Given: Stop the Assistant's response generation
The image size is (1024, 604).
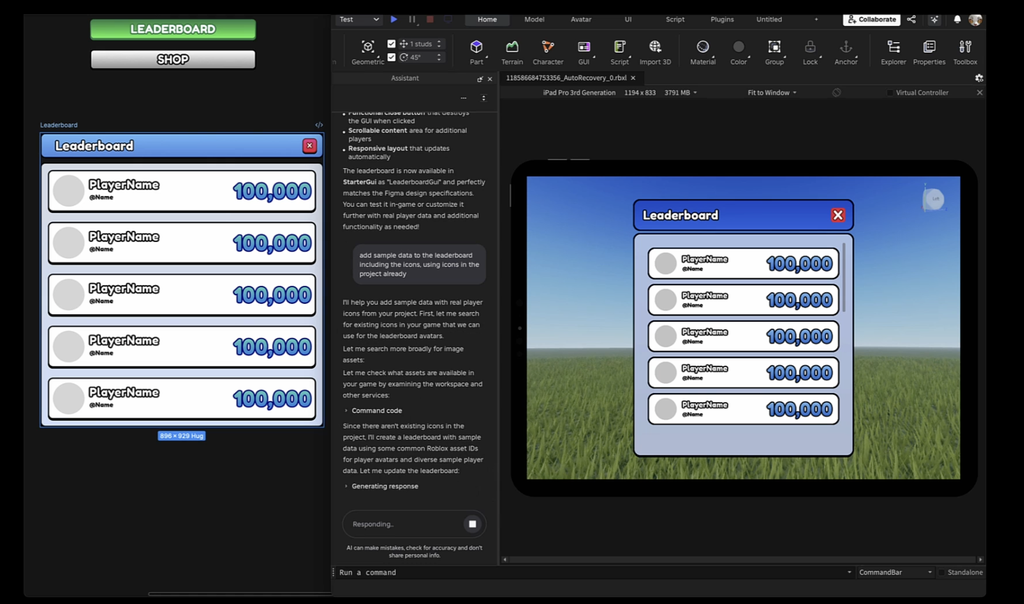Looking at the screenshot, I should tap(473, 524).
